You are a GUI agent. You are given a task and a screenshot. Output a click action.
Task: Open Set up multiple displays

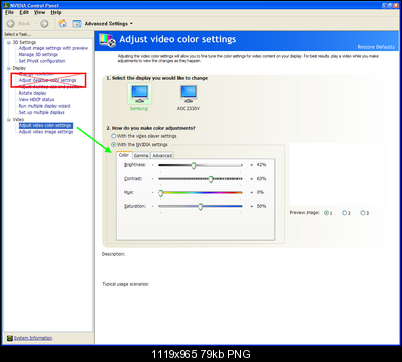tap(41, 112)
